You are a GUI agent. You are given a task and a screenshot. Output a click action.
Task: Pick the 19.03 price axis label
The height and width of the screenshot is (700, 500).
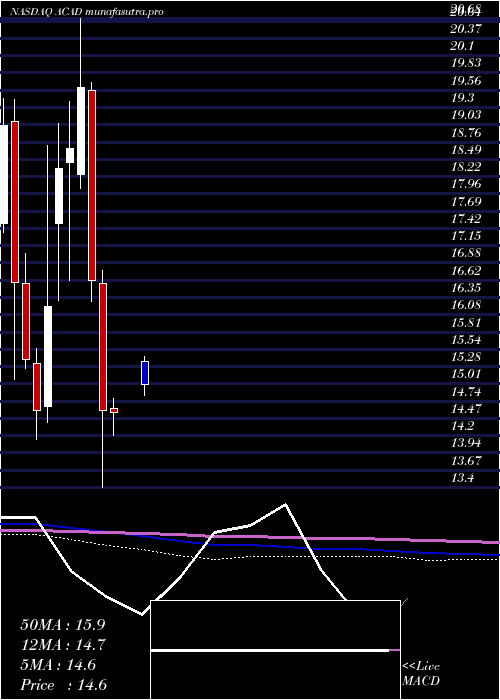tap(467, 115)
